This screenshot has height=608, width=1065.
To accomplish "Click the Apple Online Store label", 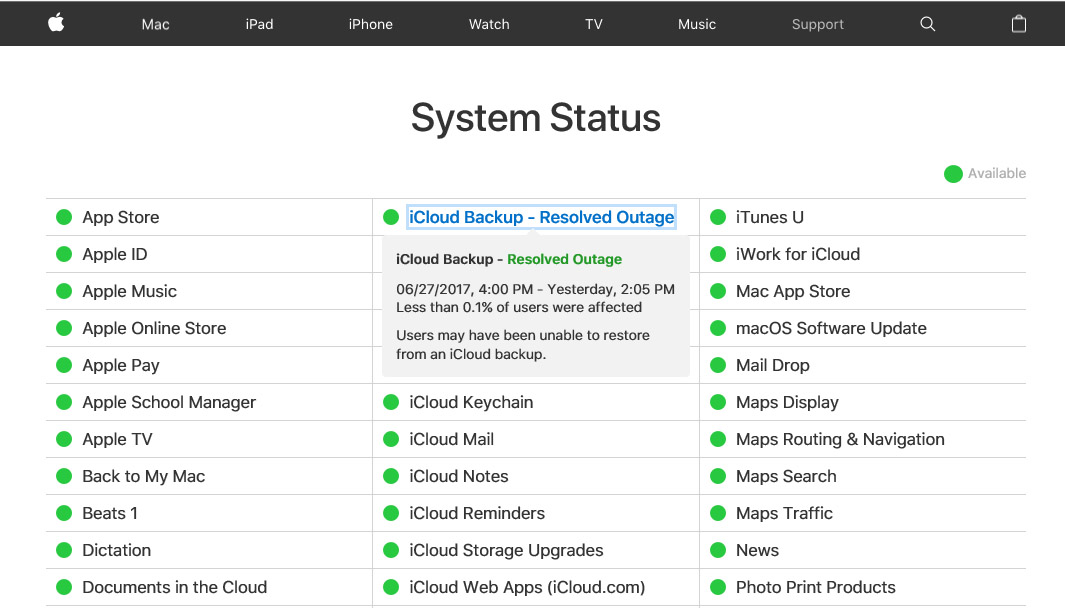I will click(x=154, y=328).
